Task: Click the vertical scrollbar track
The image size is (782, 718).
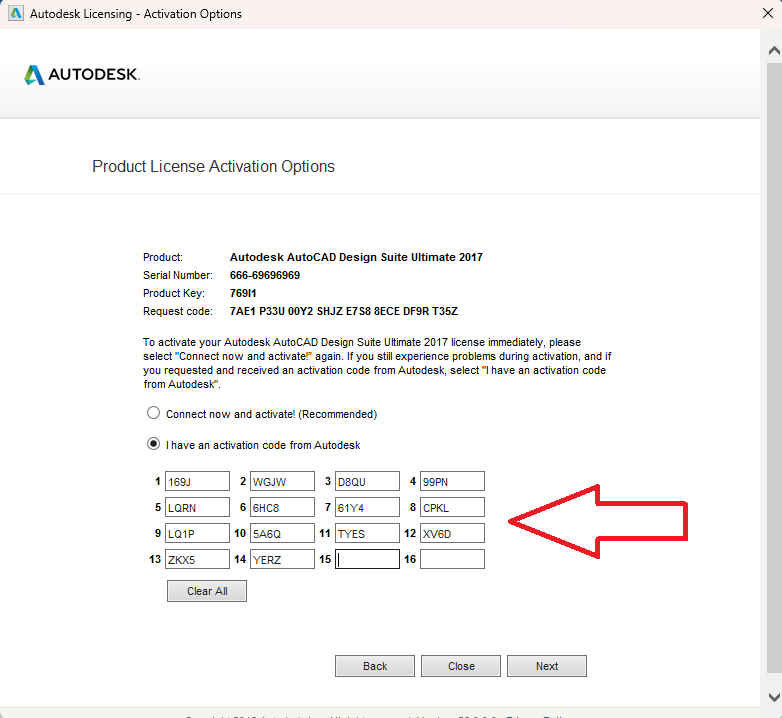Action: coord(774,369)
